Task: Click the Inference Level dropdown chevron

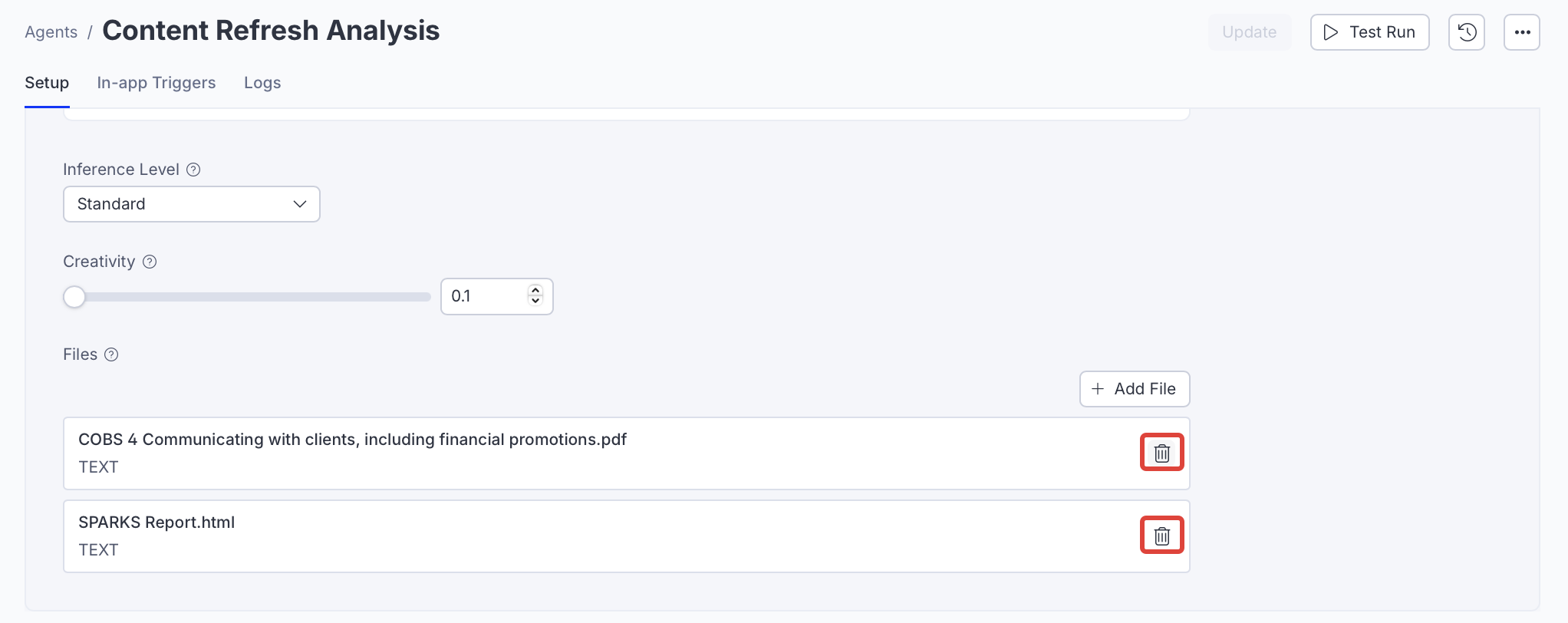Action: click(300, 204)
